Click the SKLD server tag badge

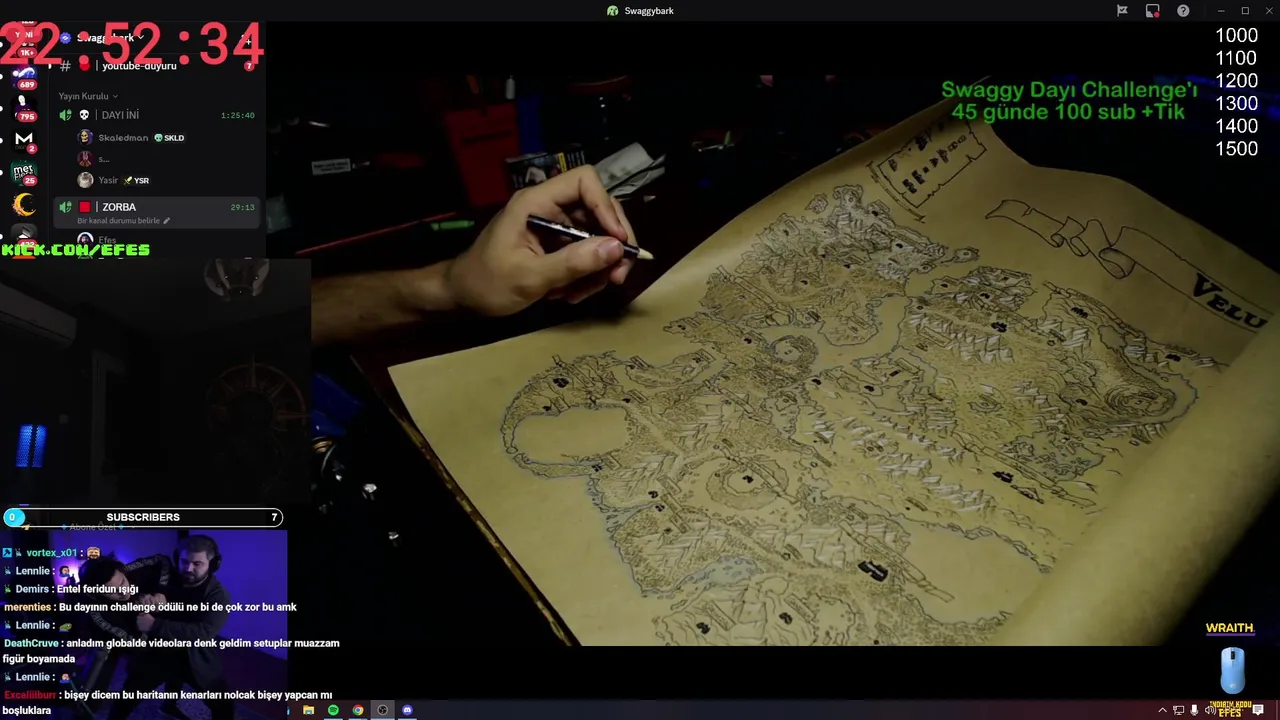(169, 138)
